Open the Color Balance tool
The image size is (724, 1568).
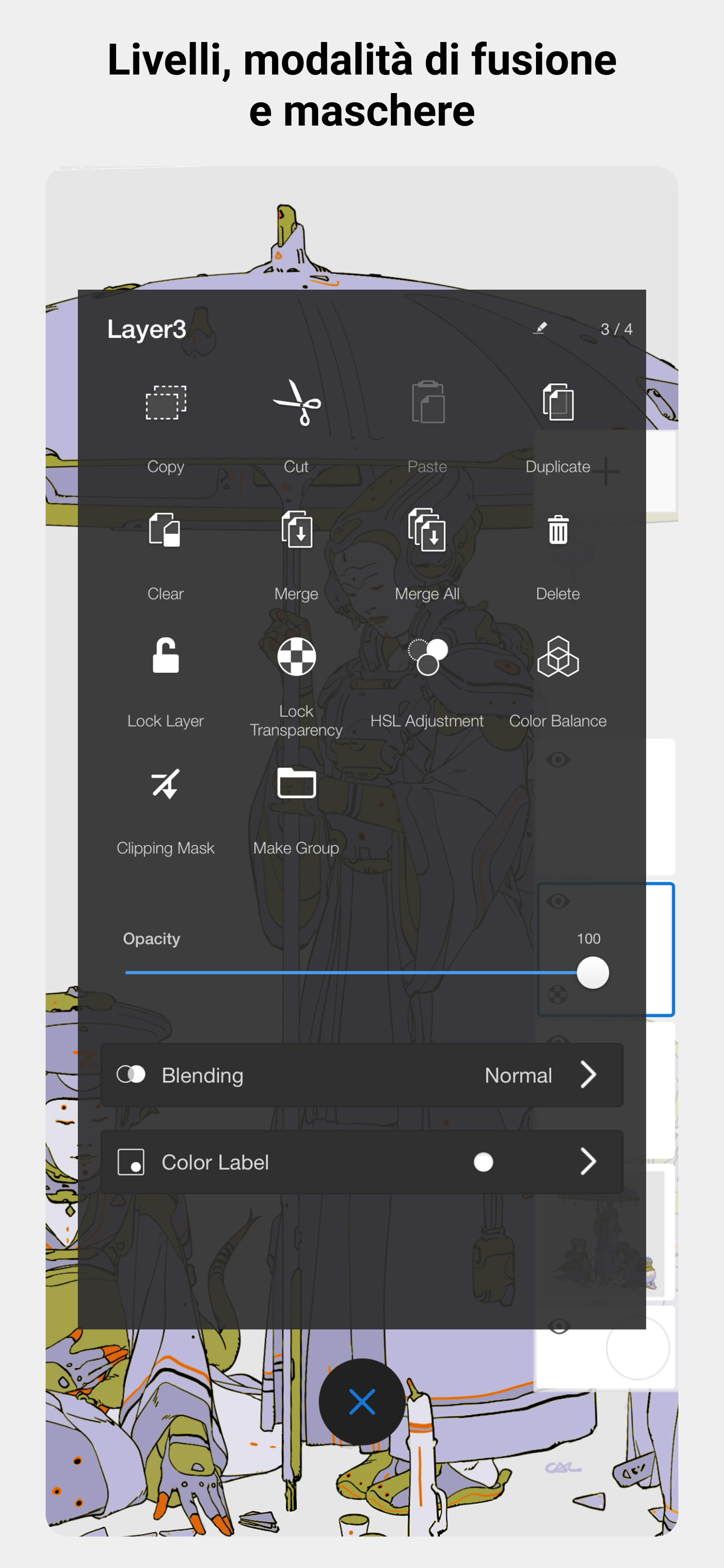(x=558, y=657)
